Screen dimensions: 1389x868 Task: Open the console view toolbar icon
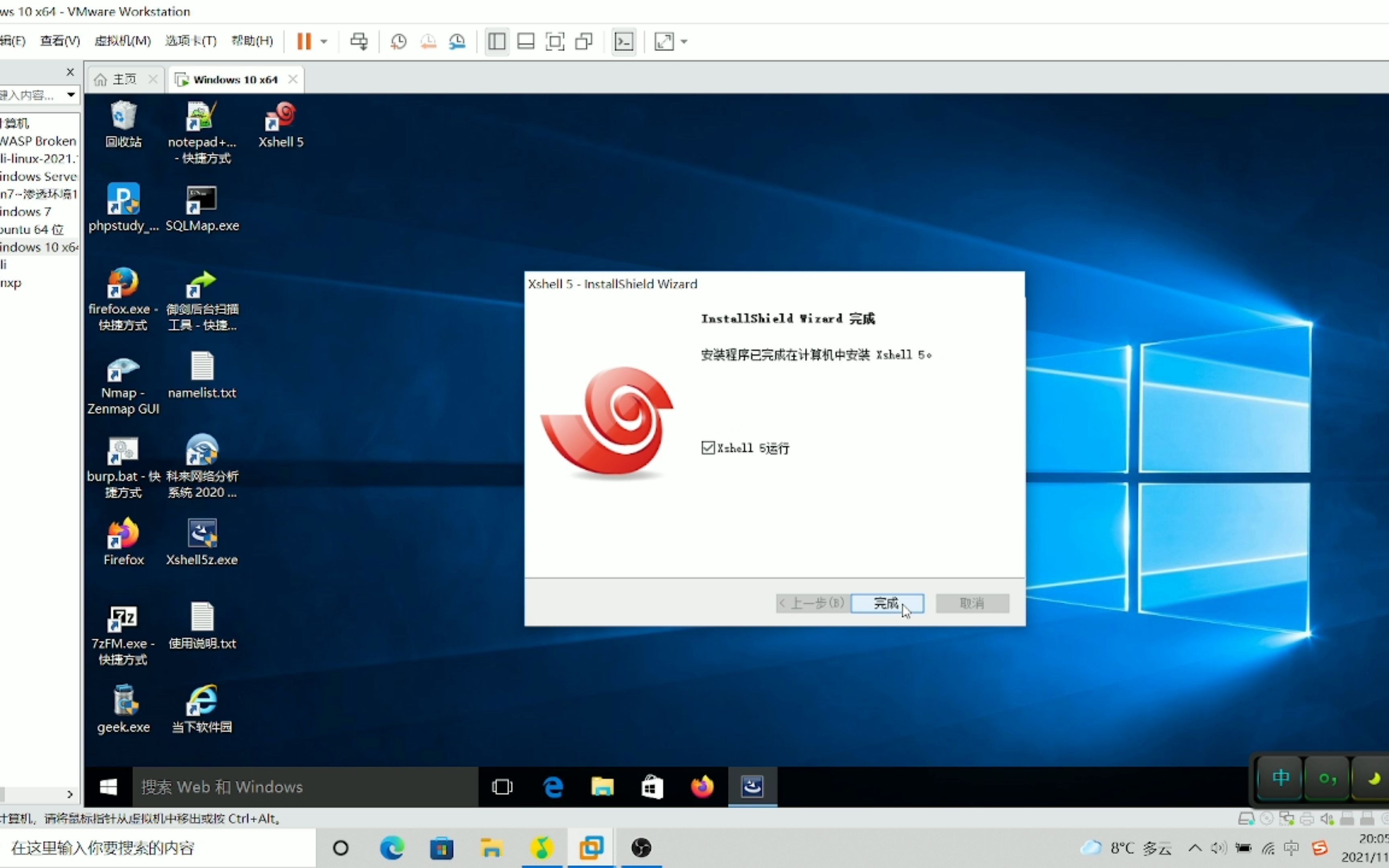(624, 41)
